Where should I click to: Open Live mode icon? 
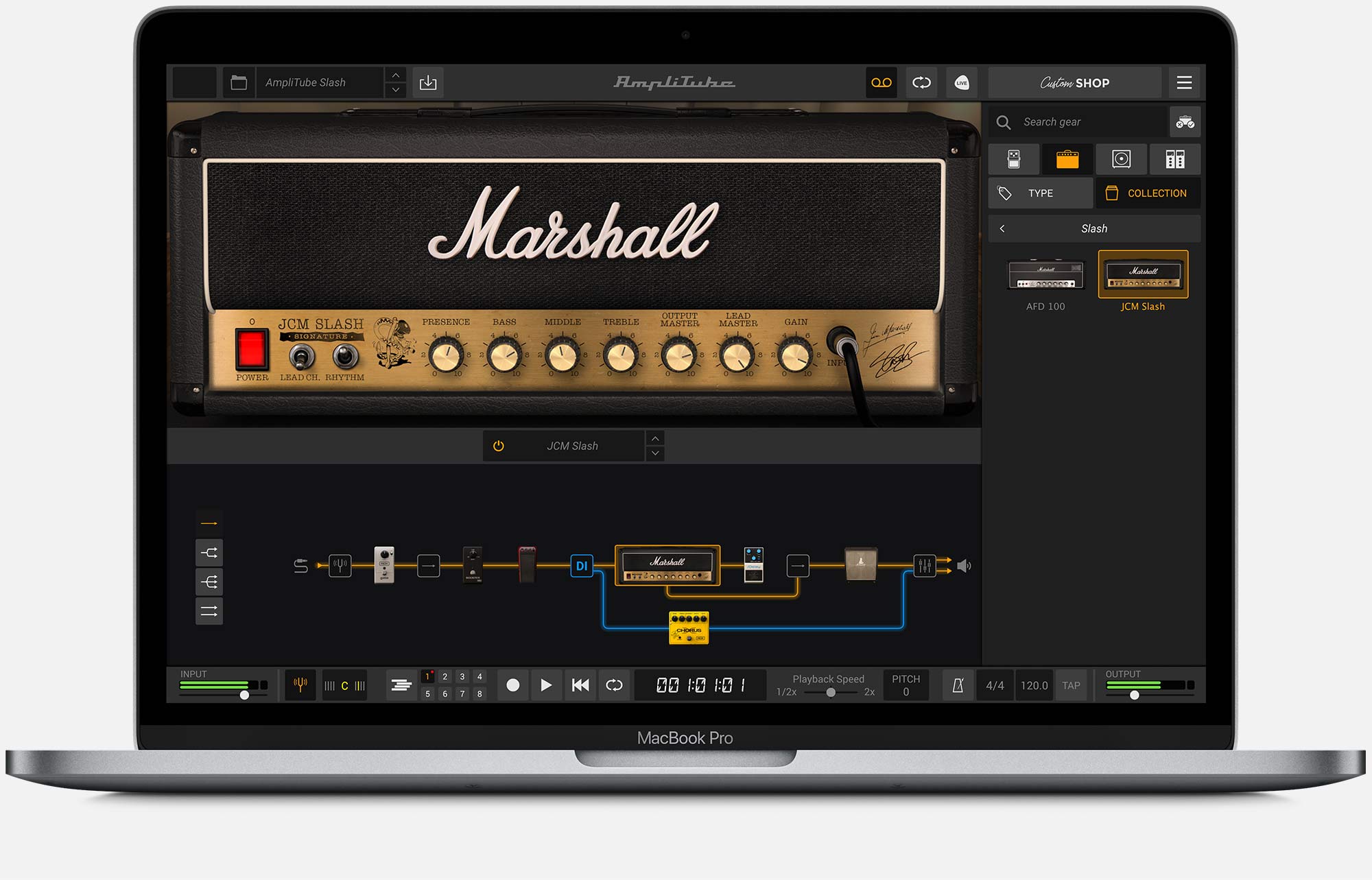[962, 82]
